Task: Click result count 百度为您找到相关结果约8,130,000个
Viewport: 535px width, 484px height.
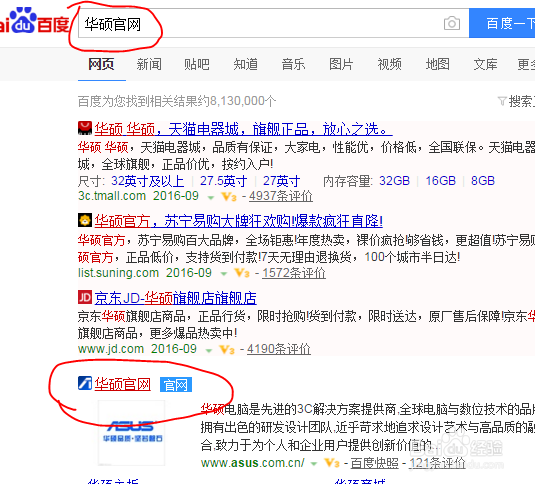Action: click(x=177, y=101)
